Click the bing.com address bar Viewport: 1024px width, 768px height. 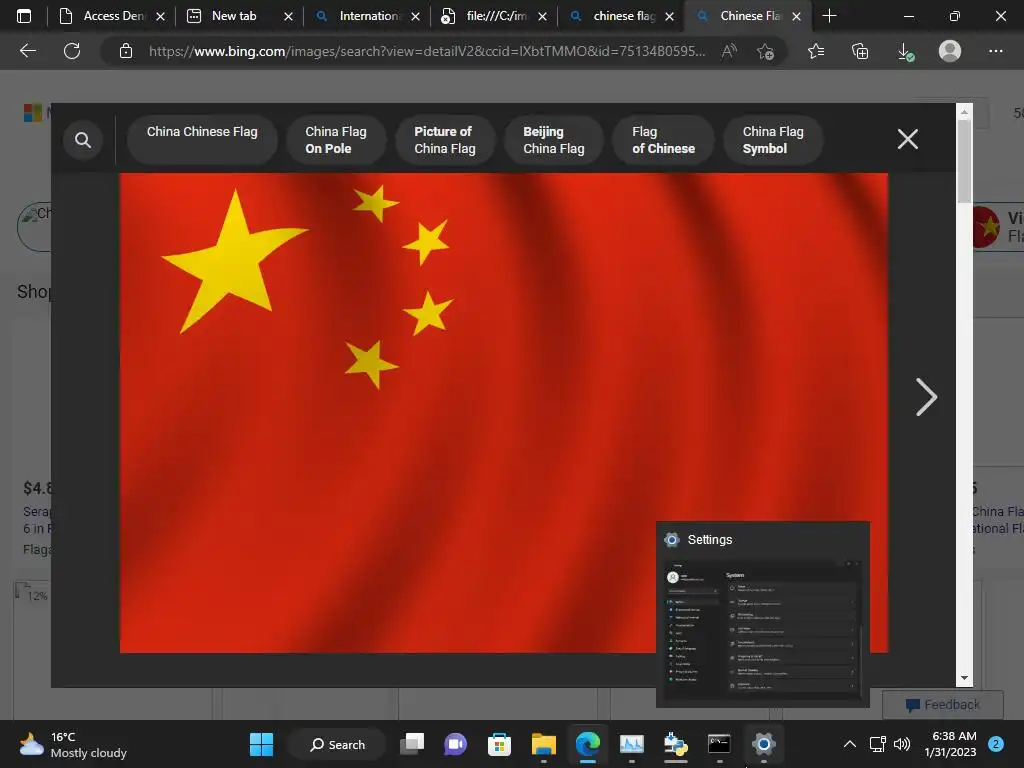click(x=426, y=51)
